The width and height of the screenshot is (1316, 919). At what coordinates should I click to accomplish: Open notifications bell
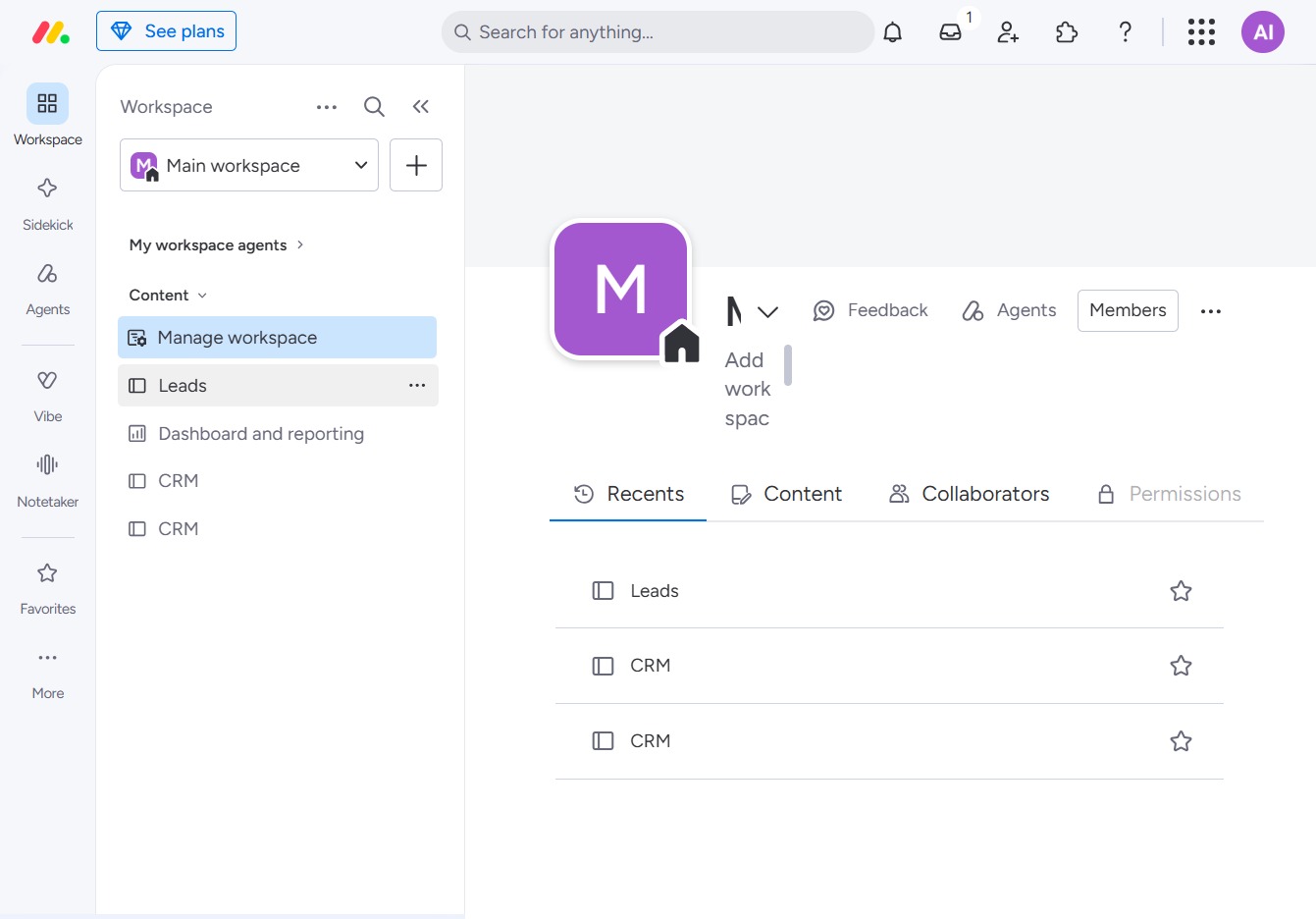point(892,32)
